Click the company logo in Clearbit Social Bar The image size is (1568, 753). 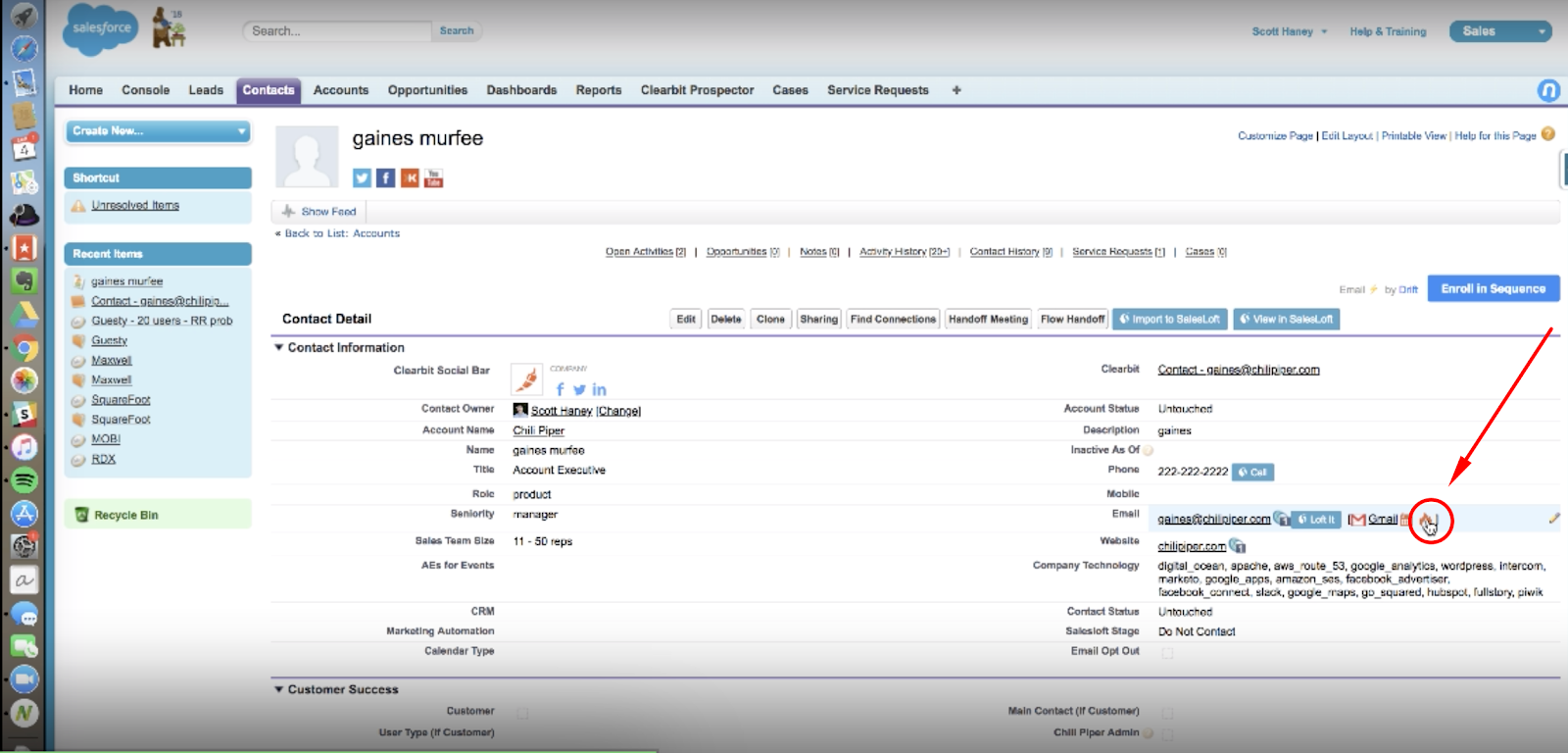527,378
